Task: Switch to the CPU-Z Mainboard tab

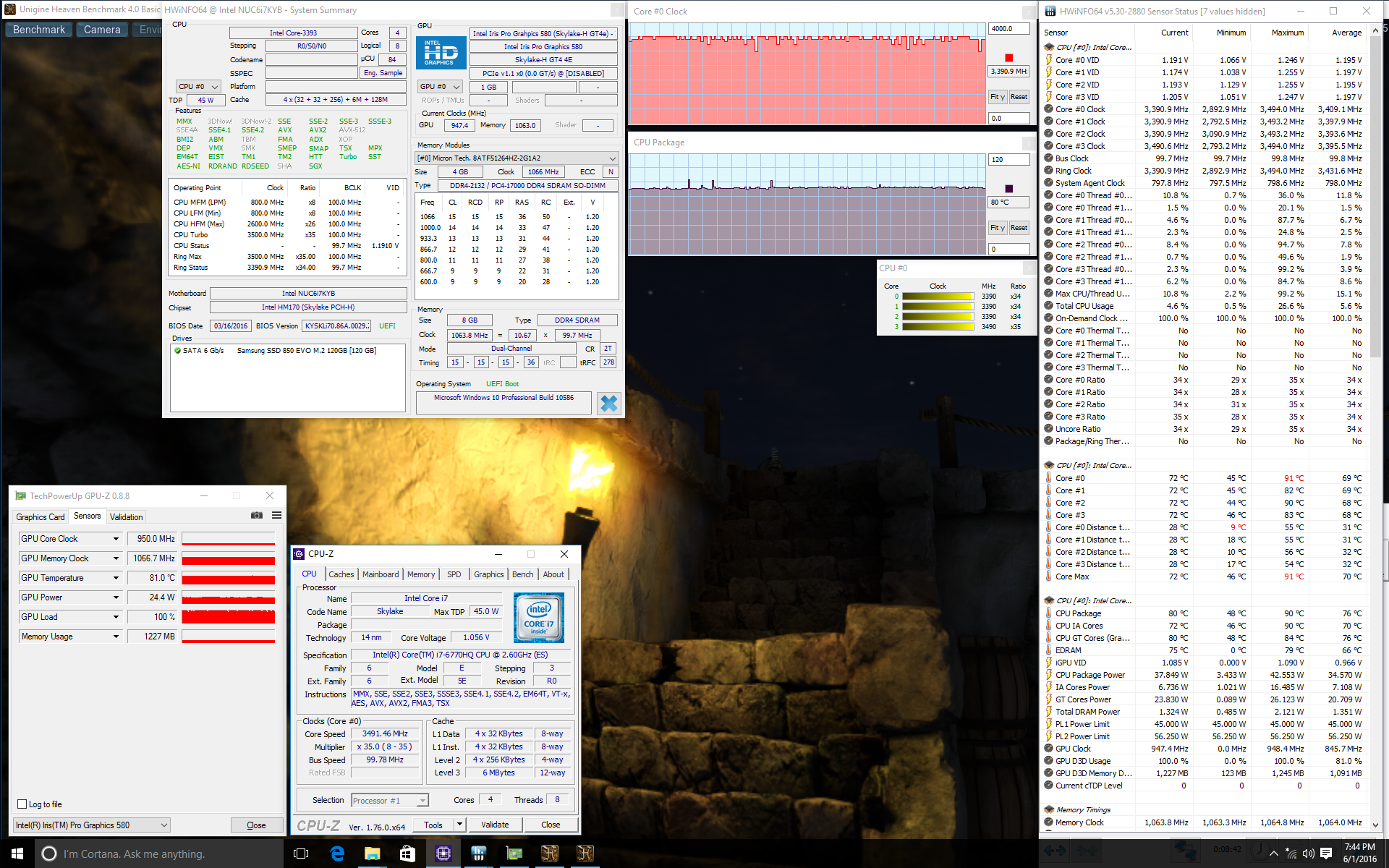Action: coord(381,574)
